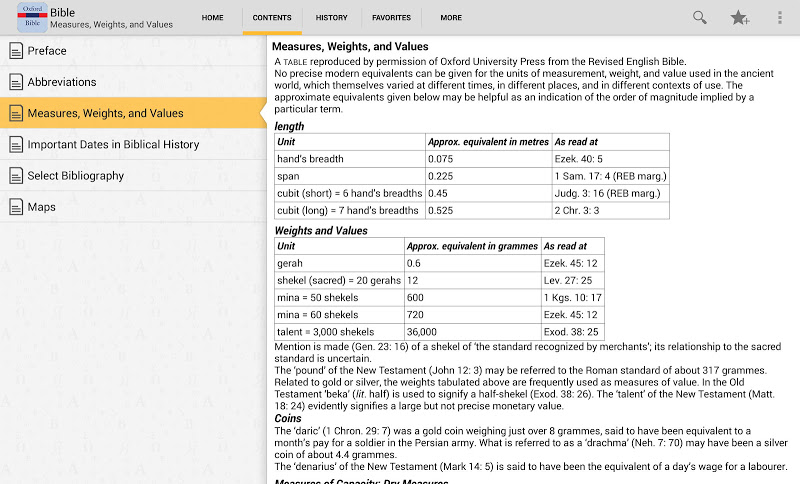Switch to the Home tab
Viewport: 800px width, 484px height.
212,18
